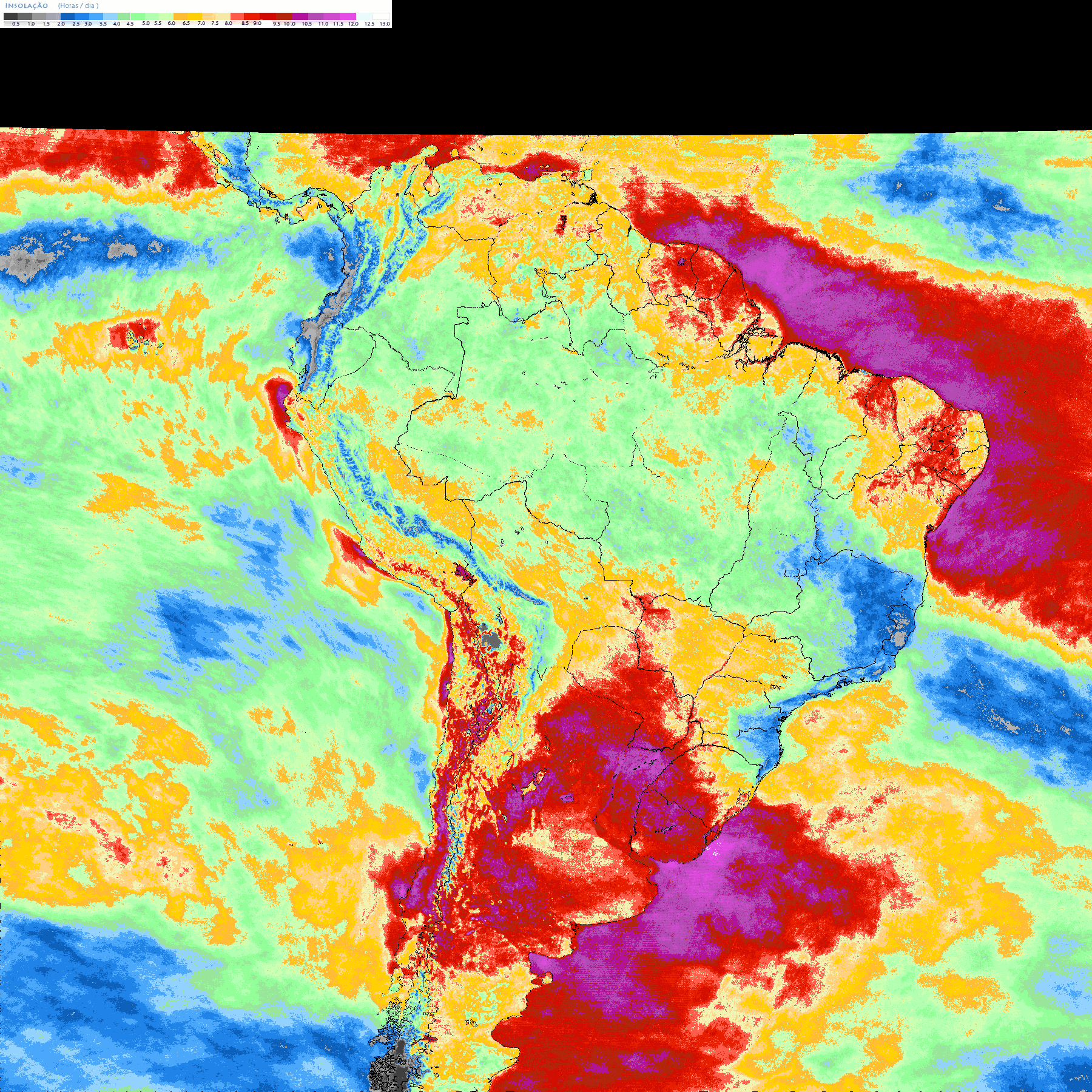The height and width of the screenshot is (1092, 1092).
Task: Click the 7.0 legend value
Action: click(x=201, y=23)
